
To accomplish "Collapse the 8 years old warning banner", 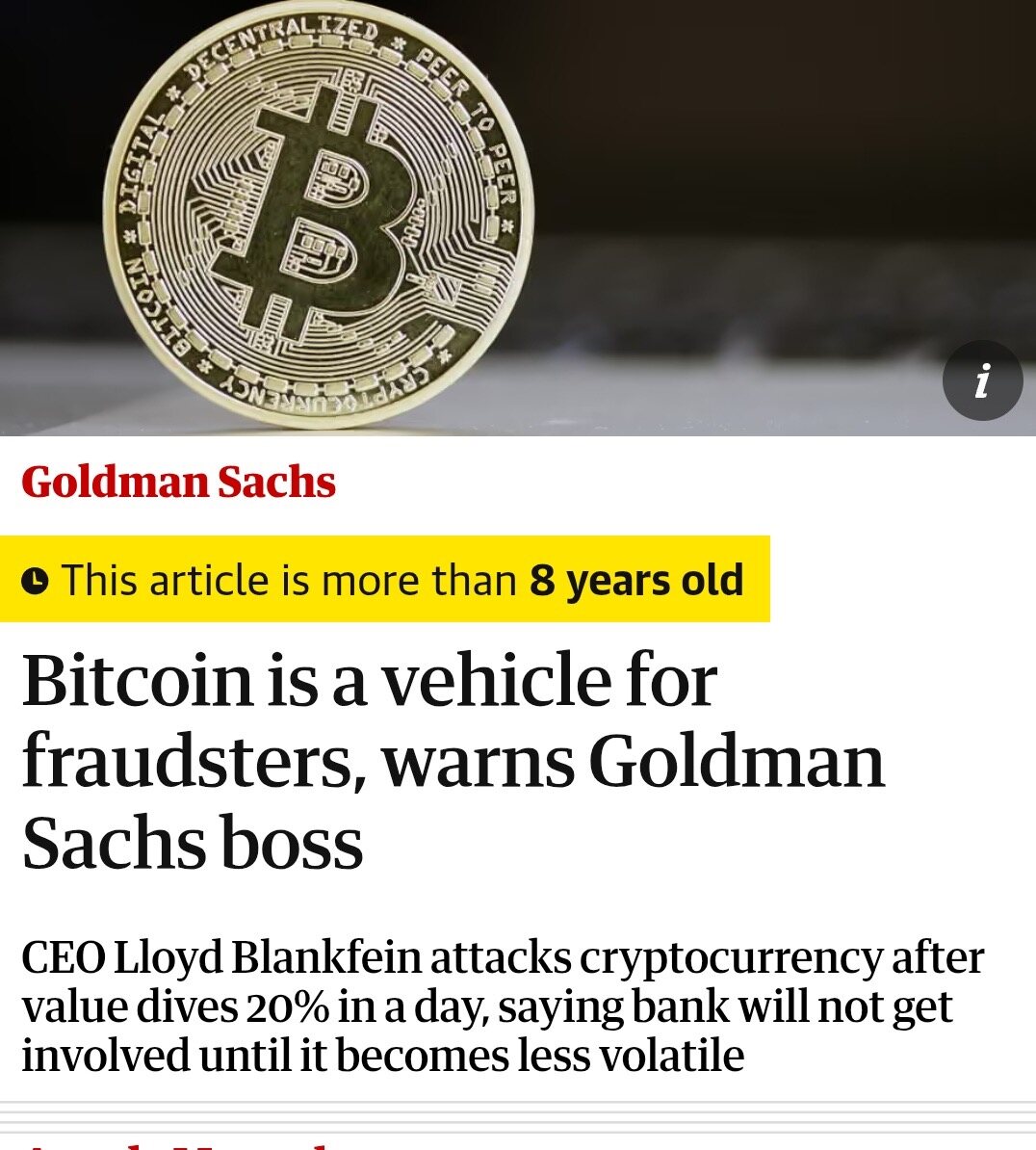I will [x=385, y=580].
